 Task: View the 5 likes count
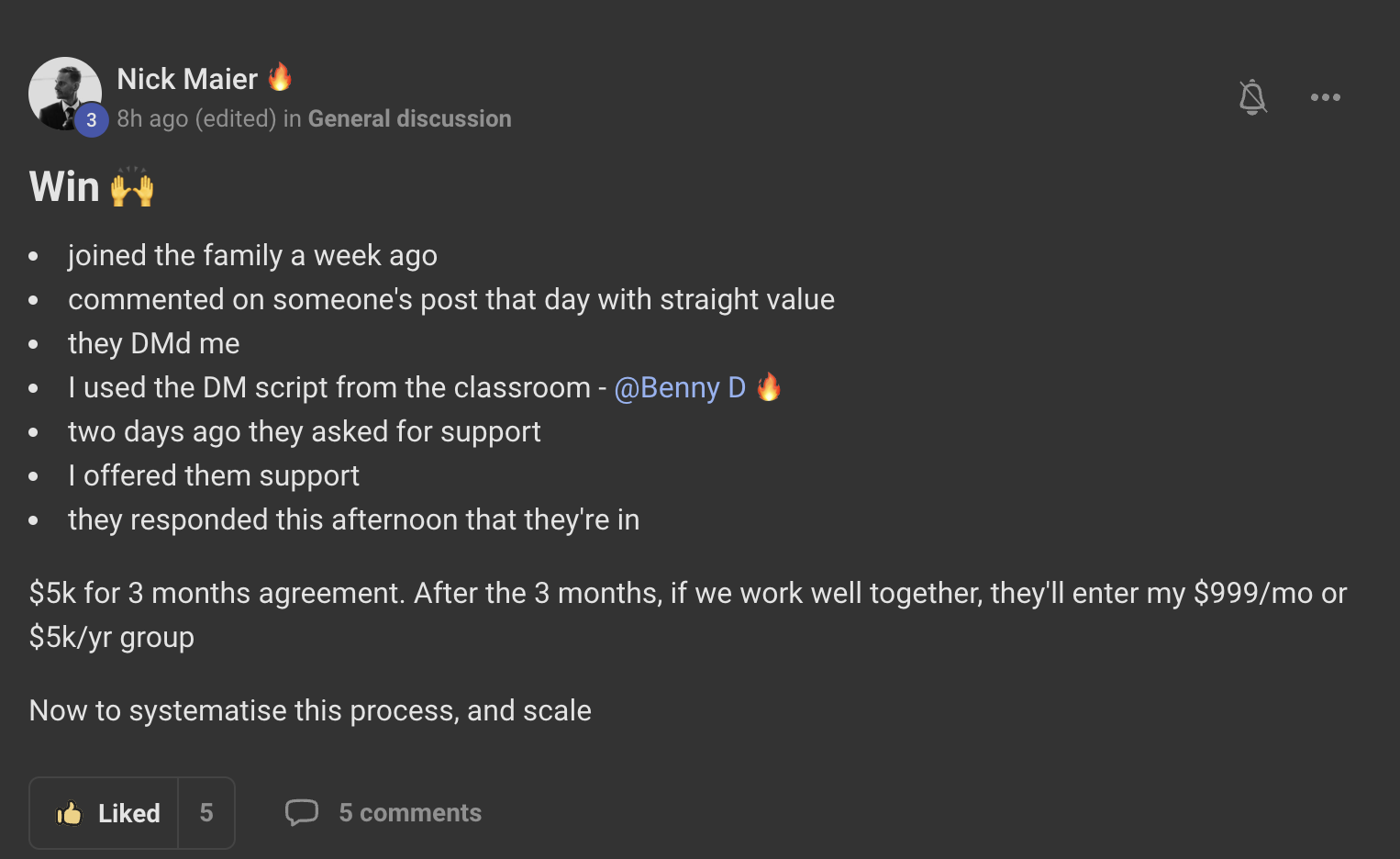tap(206, 813)
